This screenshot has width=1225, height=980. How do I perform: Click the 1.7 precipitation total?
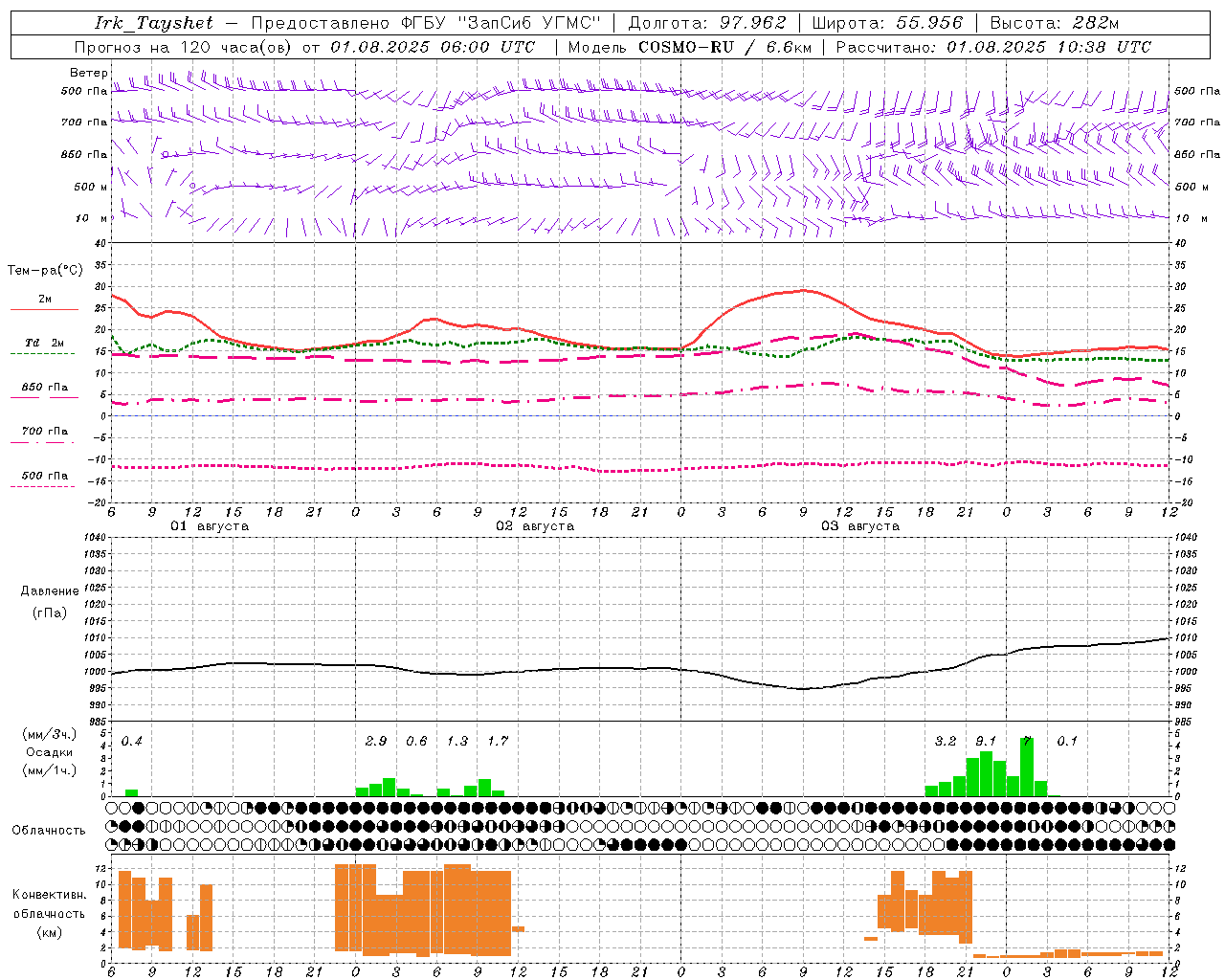tap(498, 741)
